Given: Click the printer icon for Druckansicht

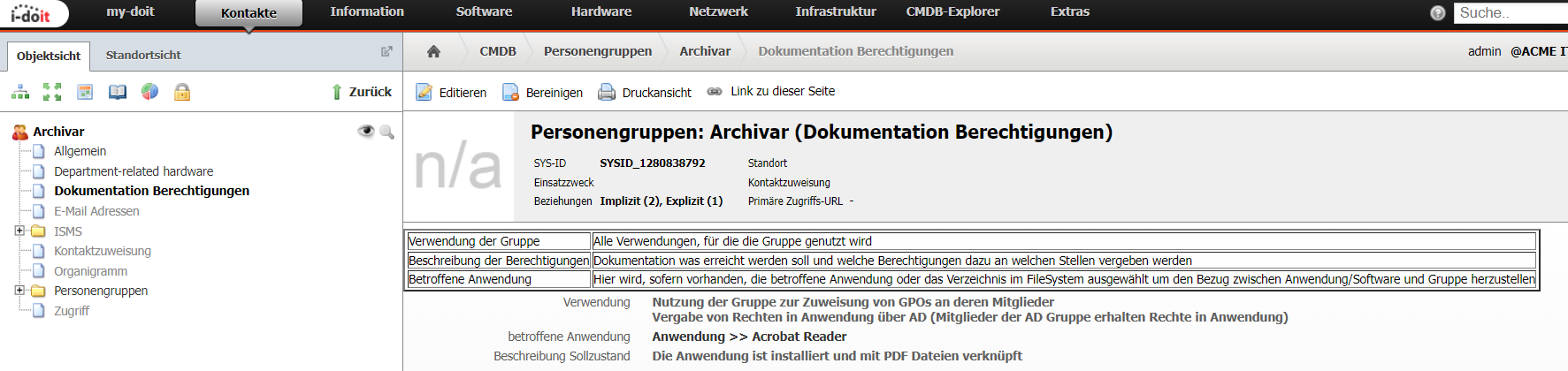Looking at the screenshot, I should [x=607, y=92].
